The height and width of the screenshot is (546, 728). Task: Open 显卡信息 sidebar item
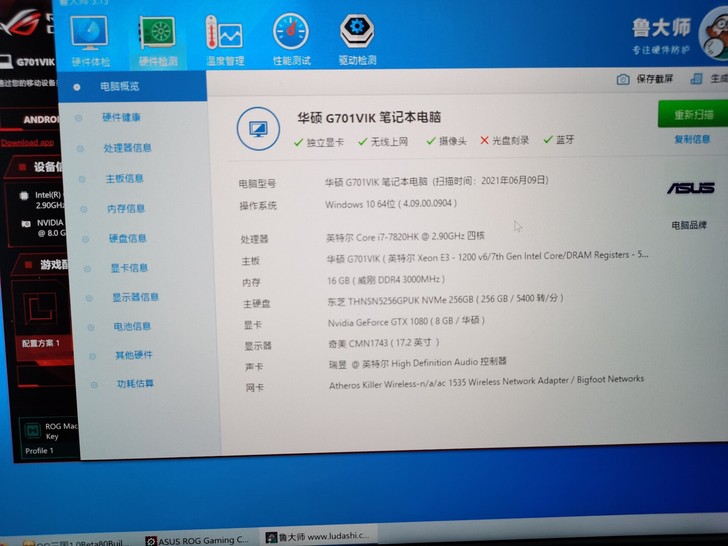129,268
